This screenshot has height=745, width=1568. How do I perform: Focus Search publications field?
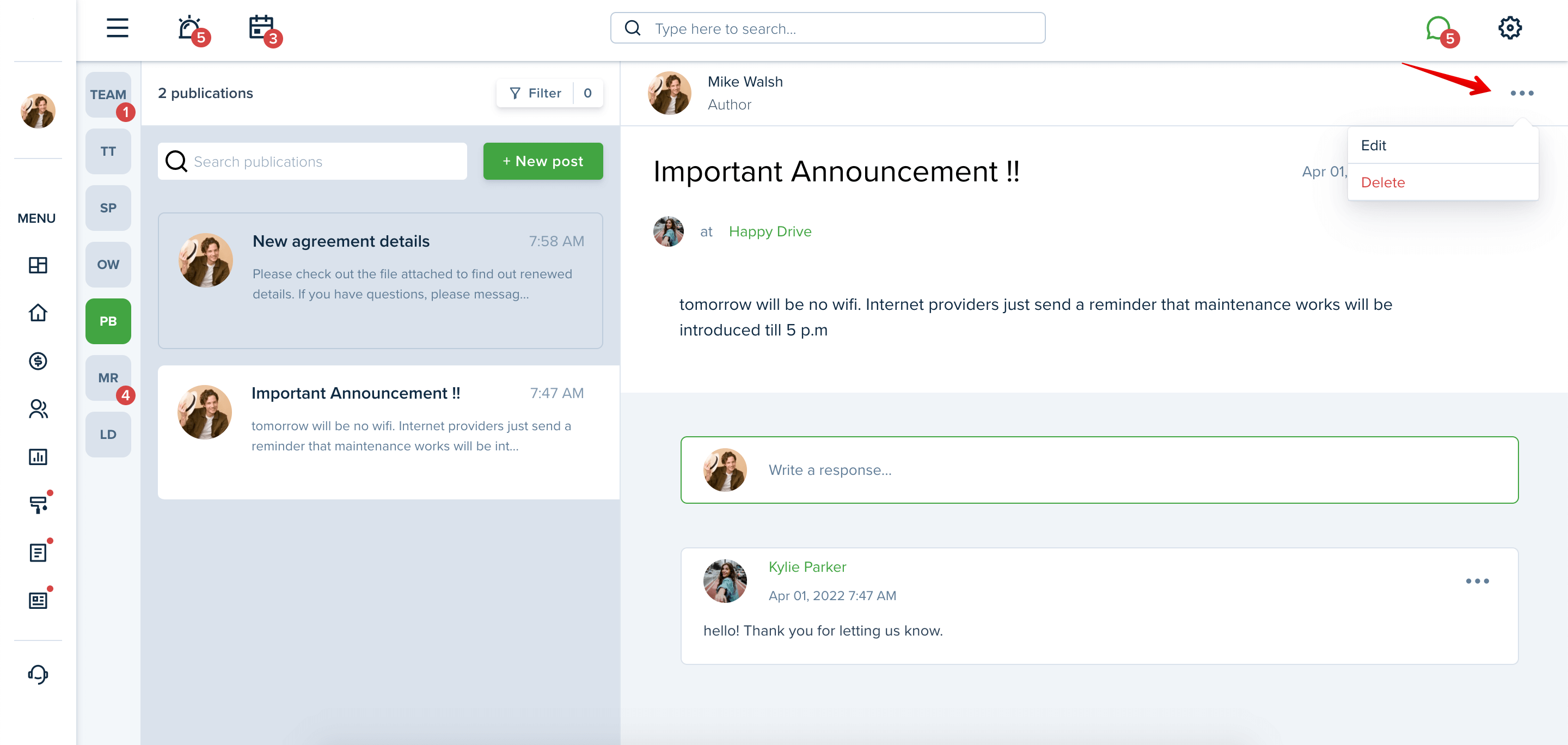pos(313,161)
